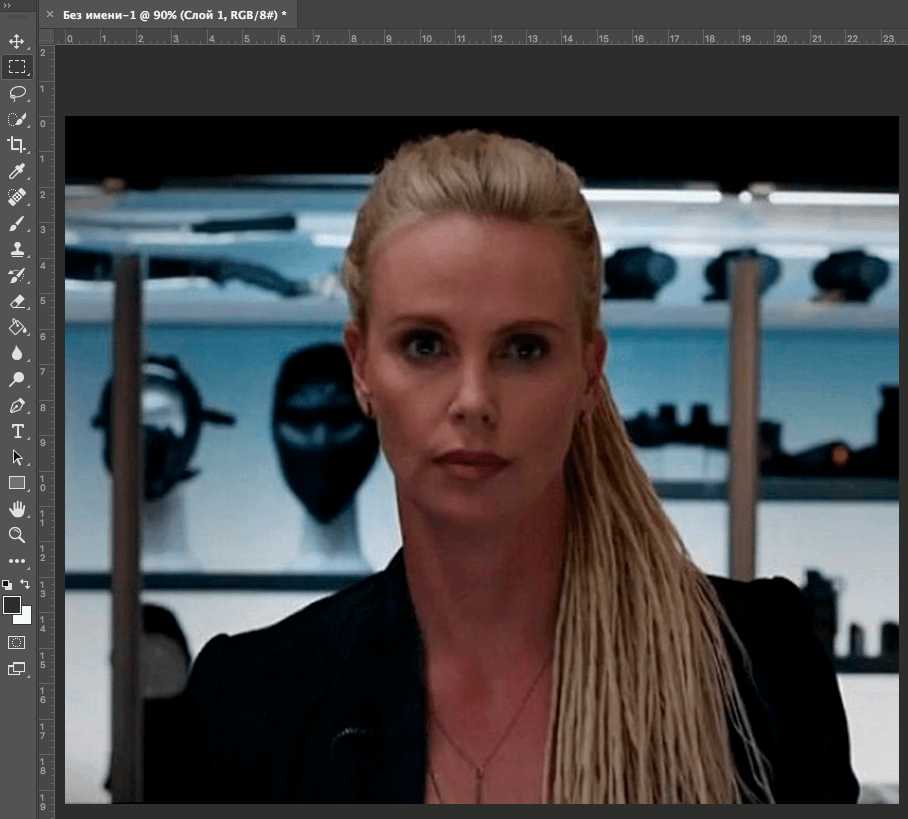908x819 pixels.
Task: Toggle Quick Mask mode
Action: 17,642
